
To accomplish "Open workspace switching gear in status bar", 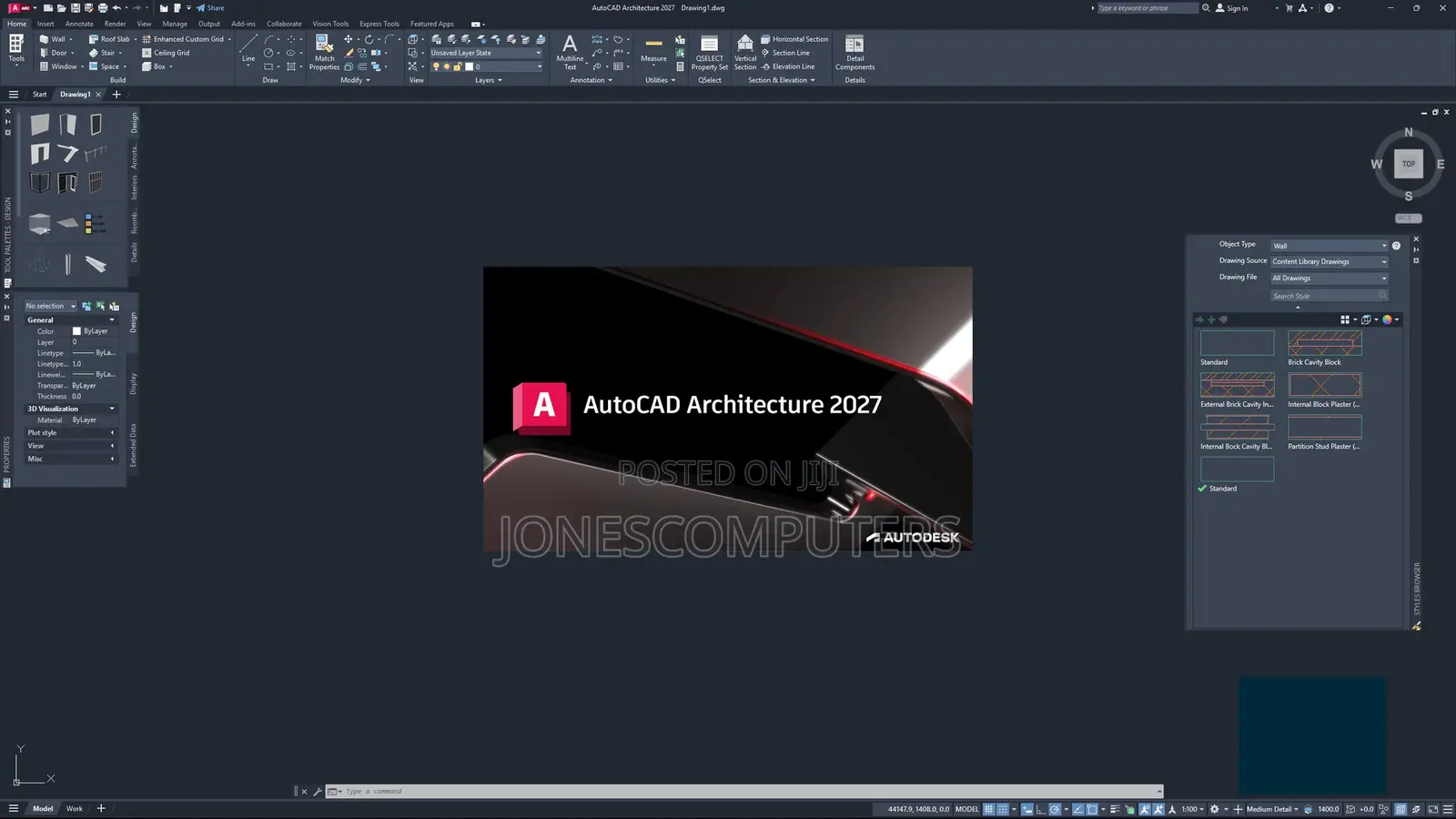I will 1214,809.
